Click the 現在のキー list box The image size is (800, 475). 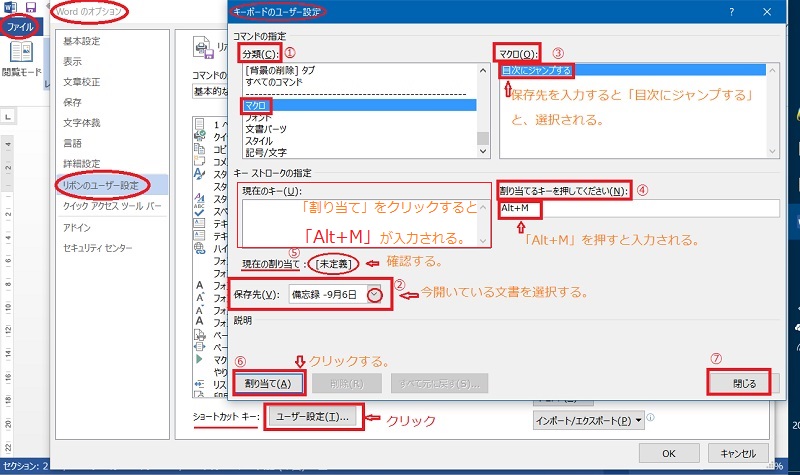pos(365,223)
